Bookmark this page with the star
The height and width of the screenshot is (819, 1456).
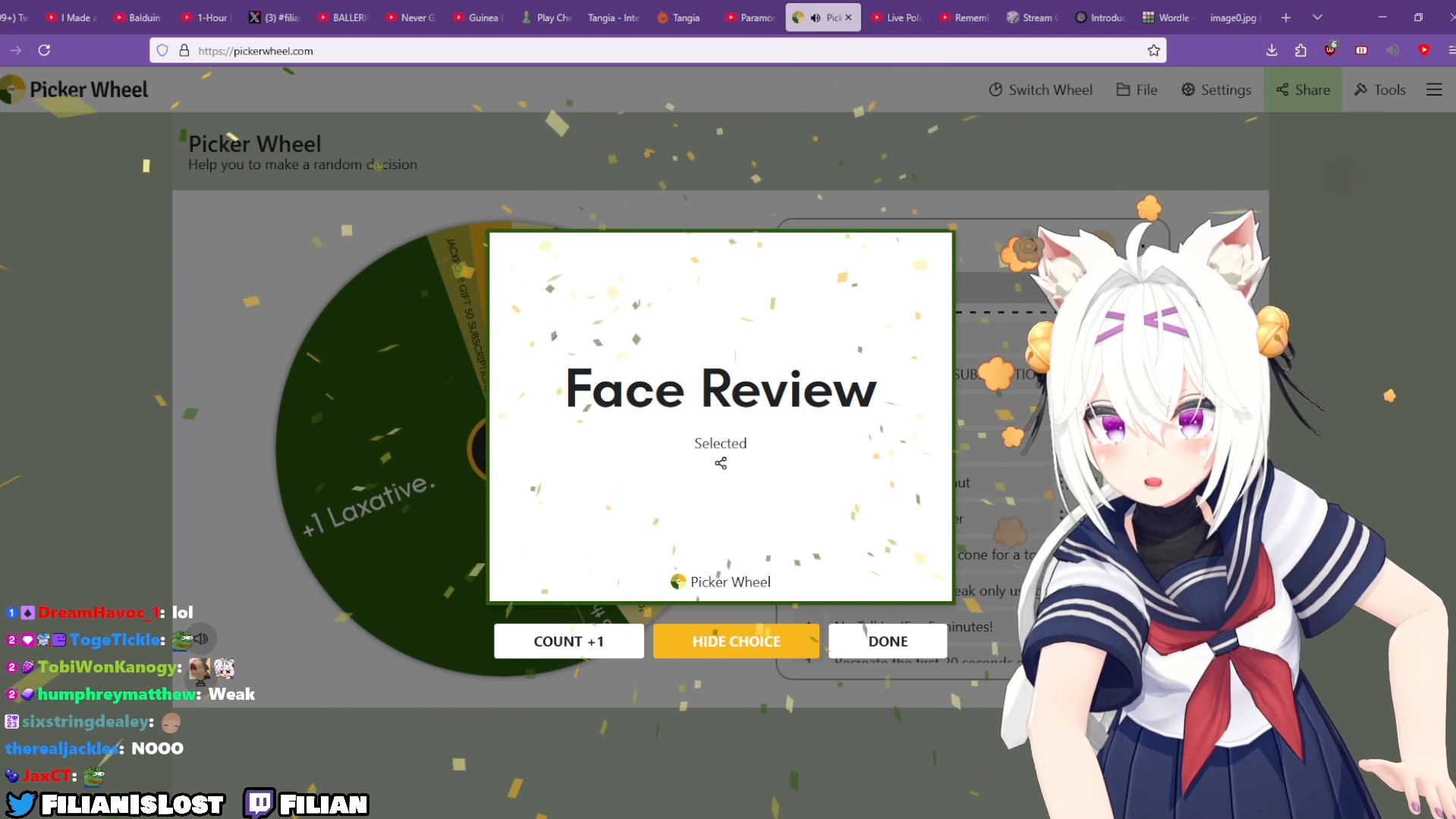1154,51
